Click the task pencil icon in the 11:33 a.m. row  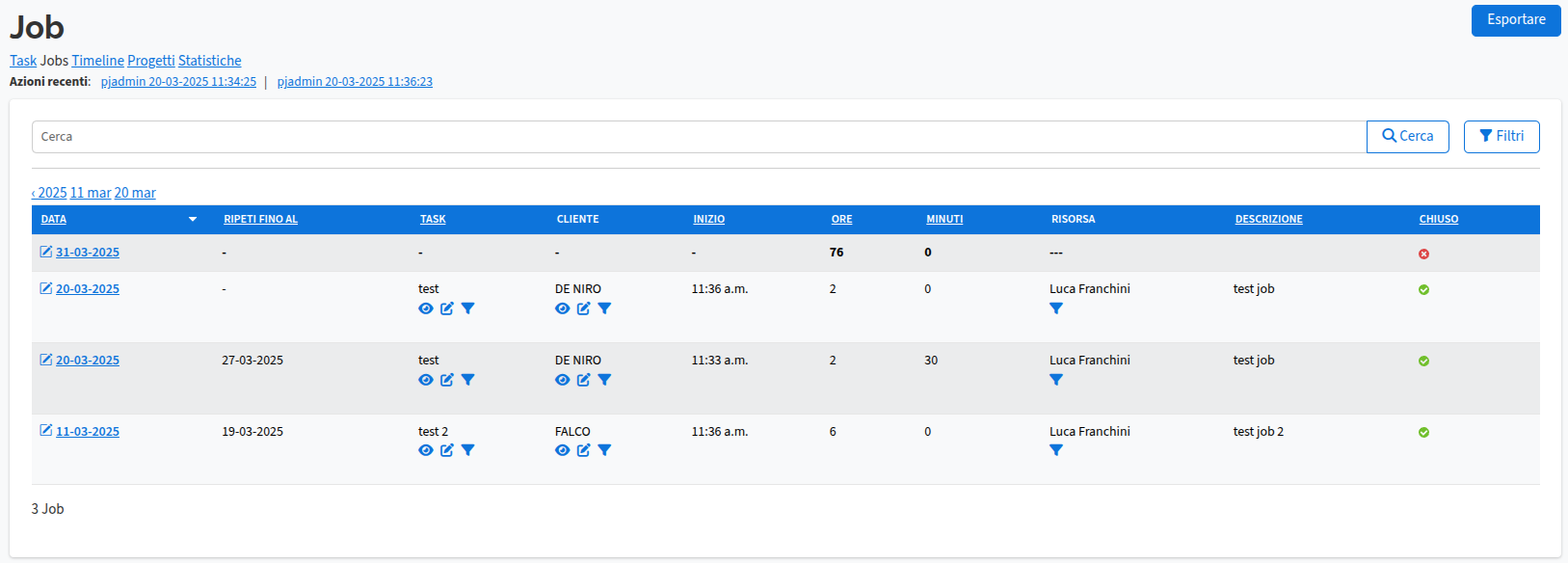click(x=447, y=380)
